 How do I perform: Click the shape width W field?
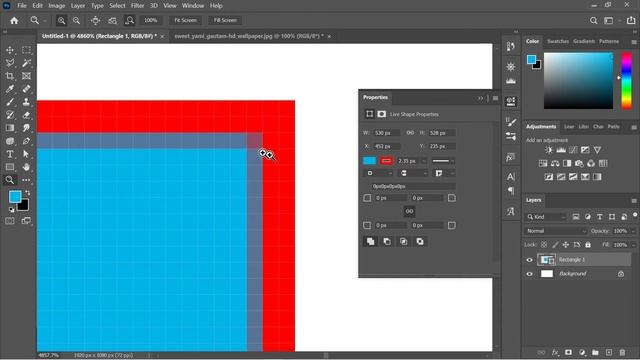click(x=387, y=133)
